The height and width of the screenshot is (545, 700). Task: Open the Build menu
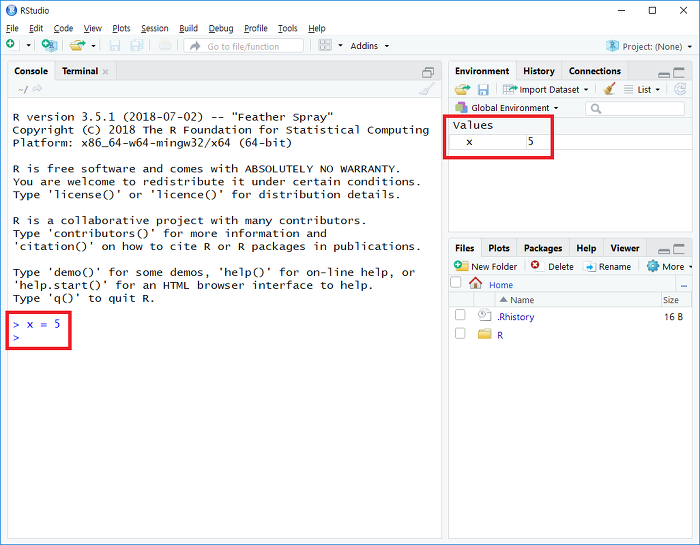coord(188,28)
